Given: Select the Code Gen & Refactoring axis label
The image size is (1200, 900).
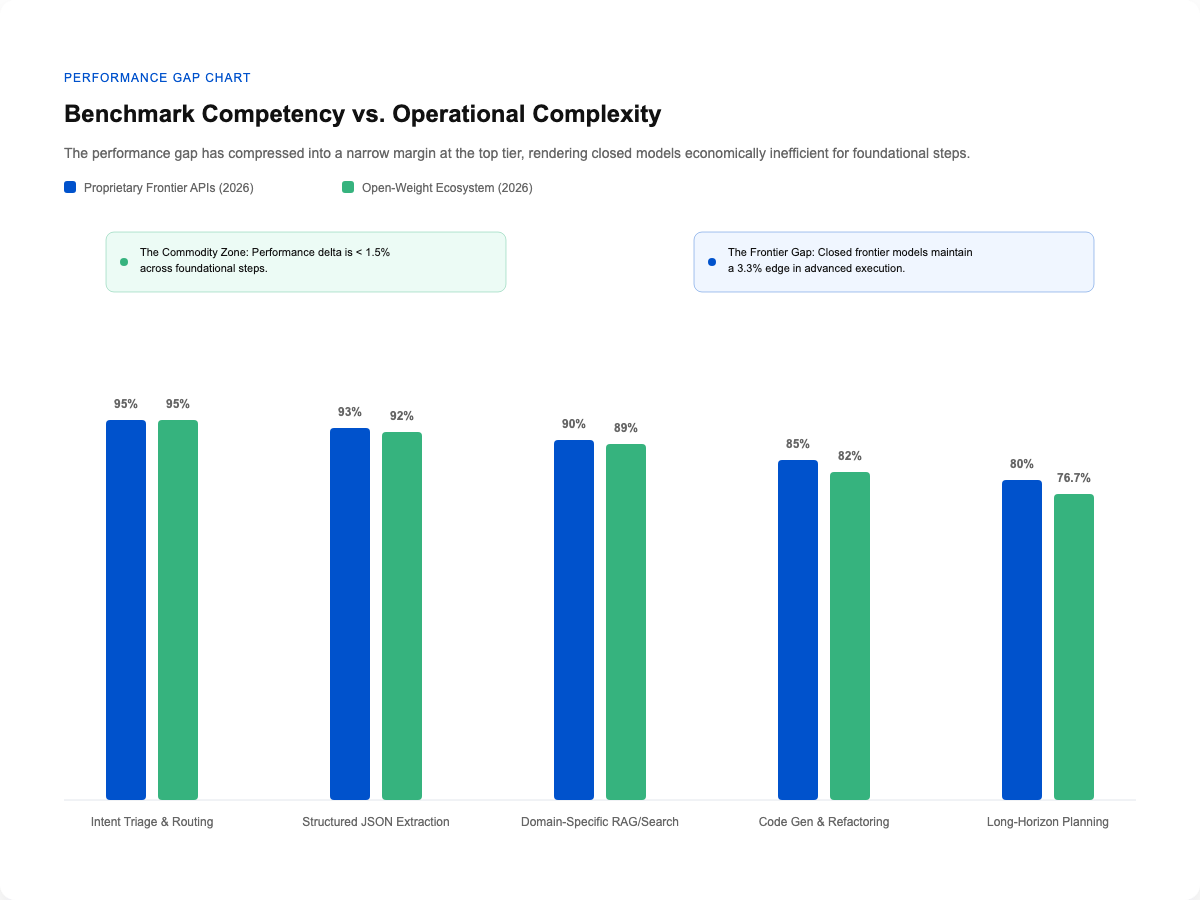Looking at the screenshot, I should [x=824, y=822].
